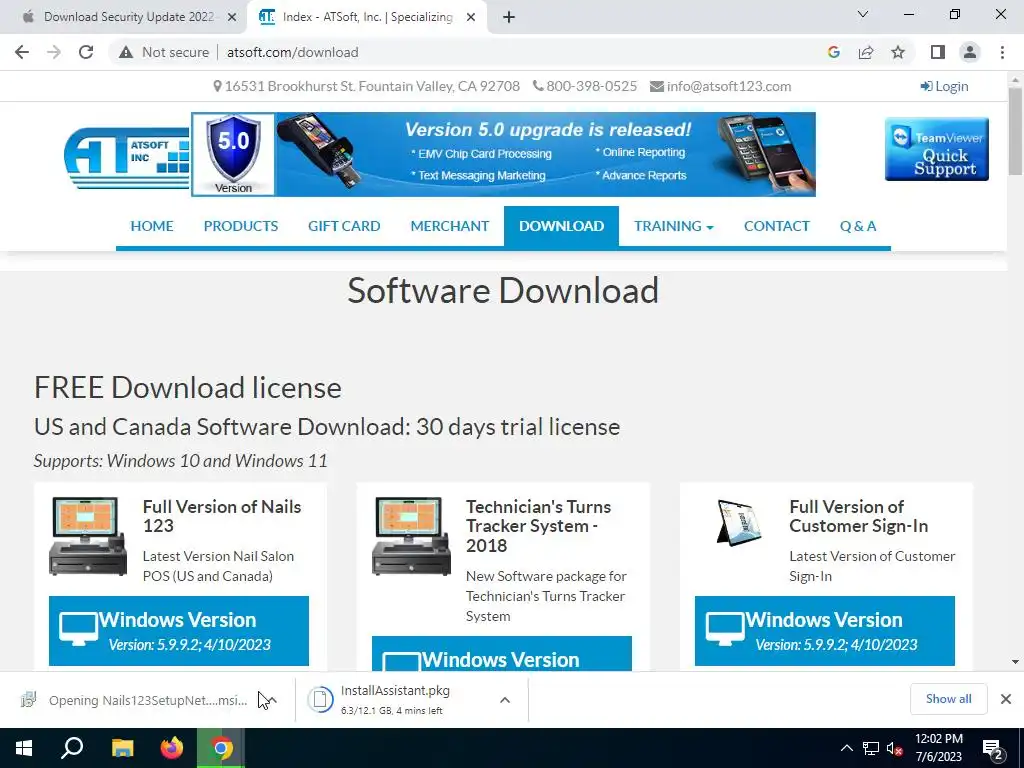Open the taskbar clock and date

pos(938,748)
